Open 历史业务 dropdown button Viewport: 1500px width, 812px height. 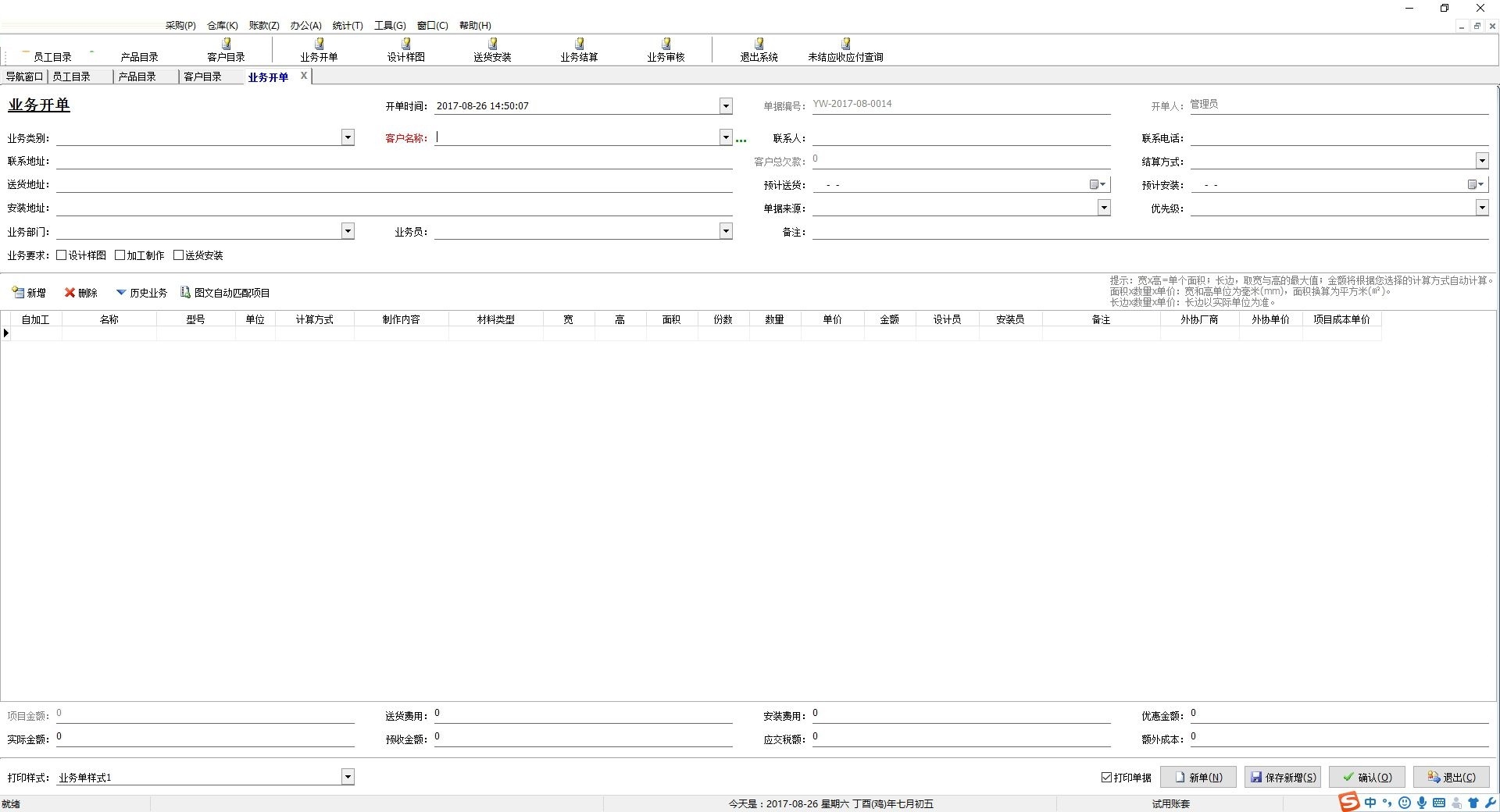141,293
